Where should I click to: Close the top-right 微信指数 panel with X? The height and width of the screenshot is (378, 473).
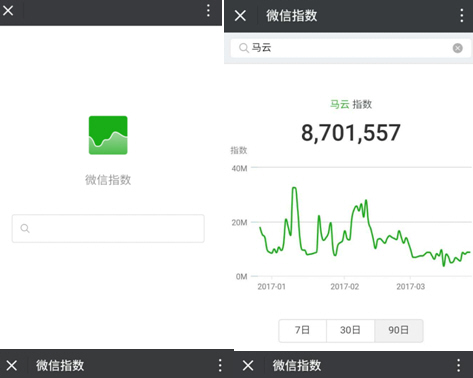click(240, 15)
